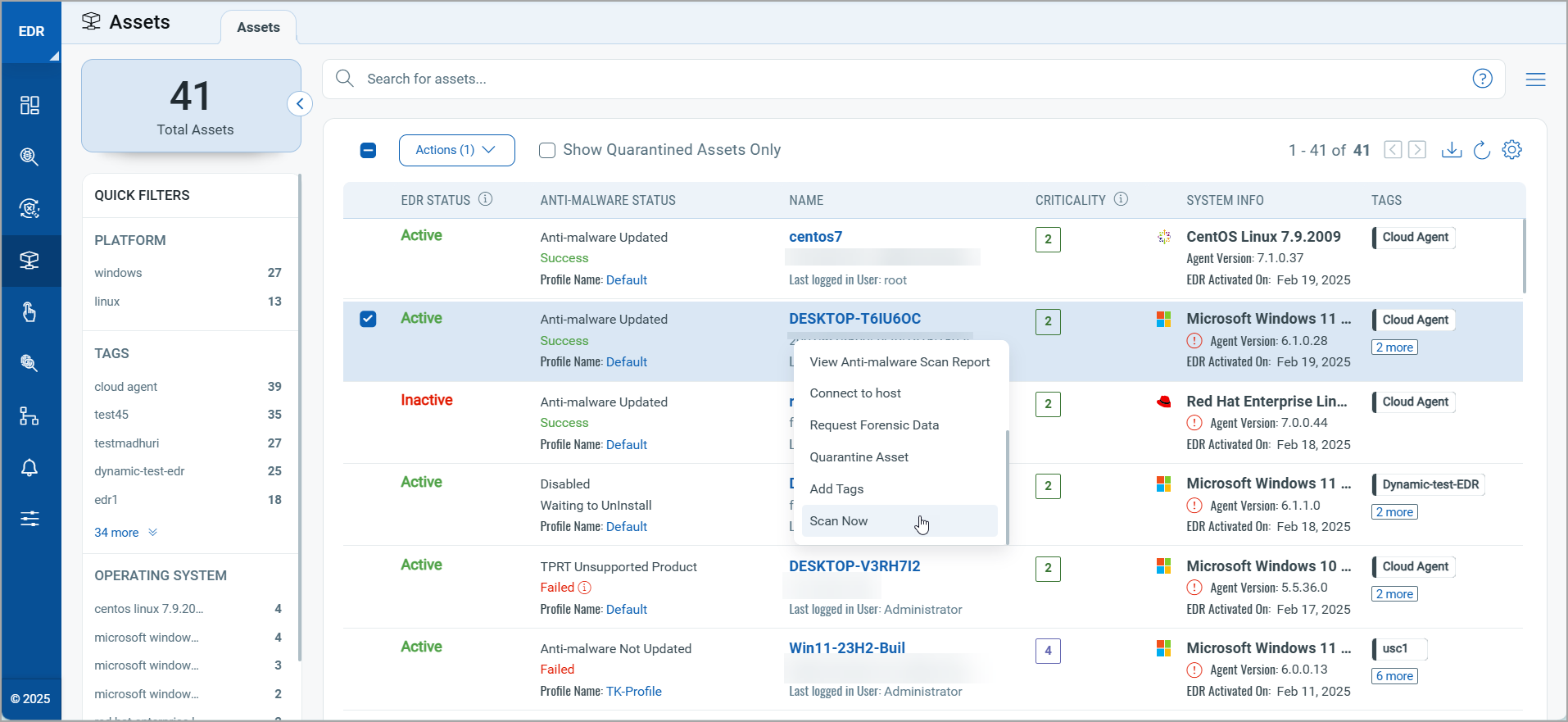Enable Show Quarantined Assets Only checkbox

[547, 150]
